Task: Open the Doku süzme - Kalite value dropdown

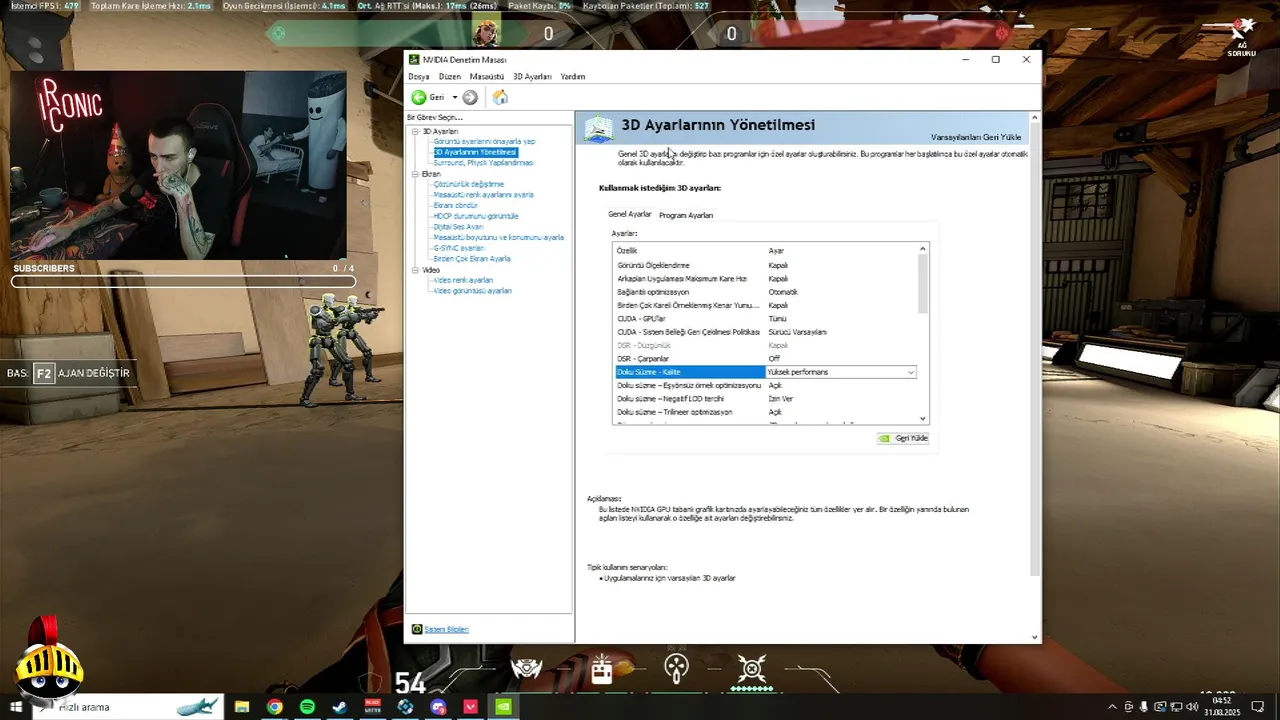Action: (910, 372)
